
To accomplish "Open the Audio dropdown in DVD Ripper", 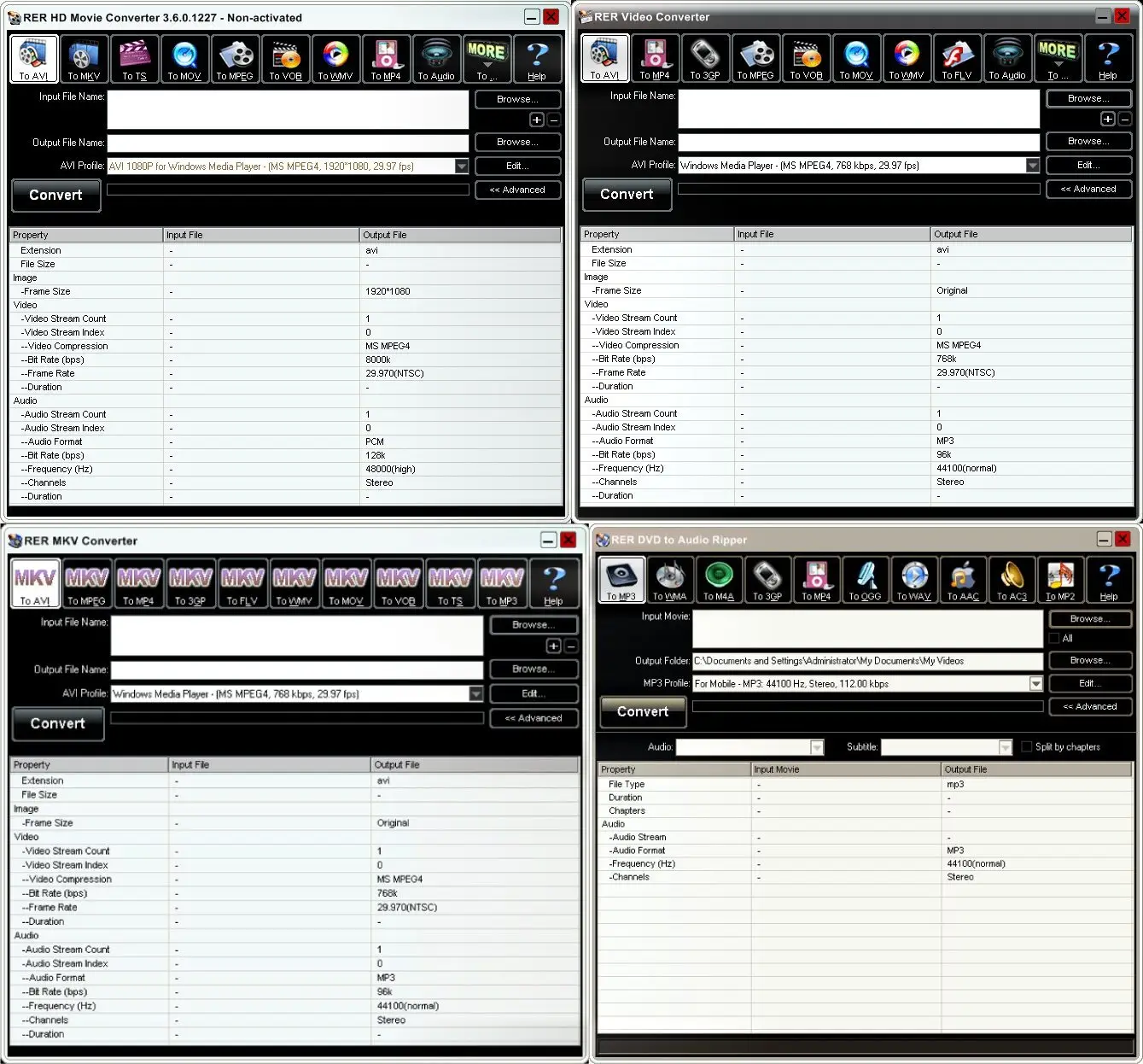I will (x=817, y=747).
